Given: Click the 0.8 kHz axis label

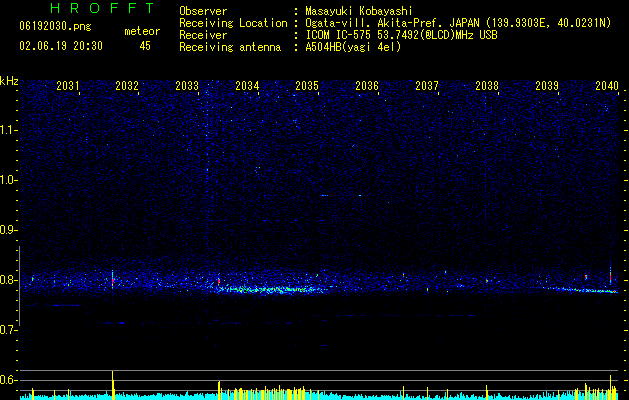Looking at the screenshot, I should (8, 280).
